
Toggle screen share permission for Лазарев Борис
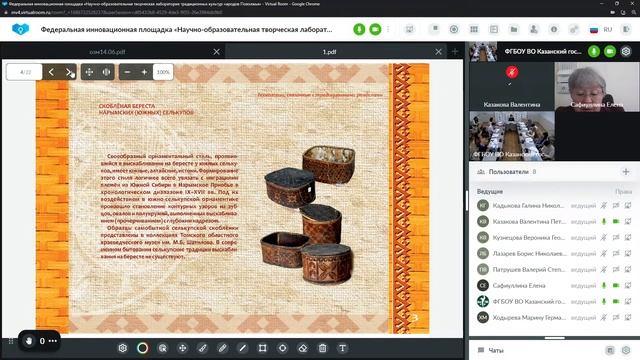(628, 253)
